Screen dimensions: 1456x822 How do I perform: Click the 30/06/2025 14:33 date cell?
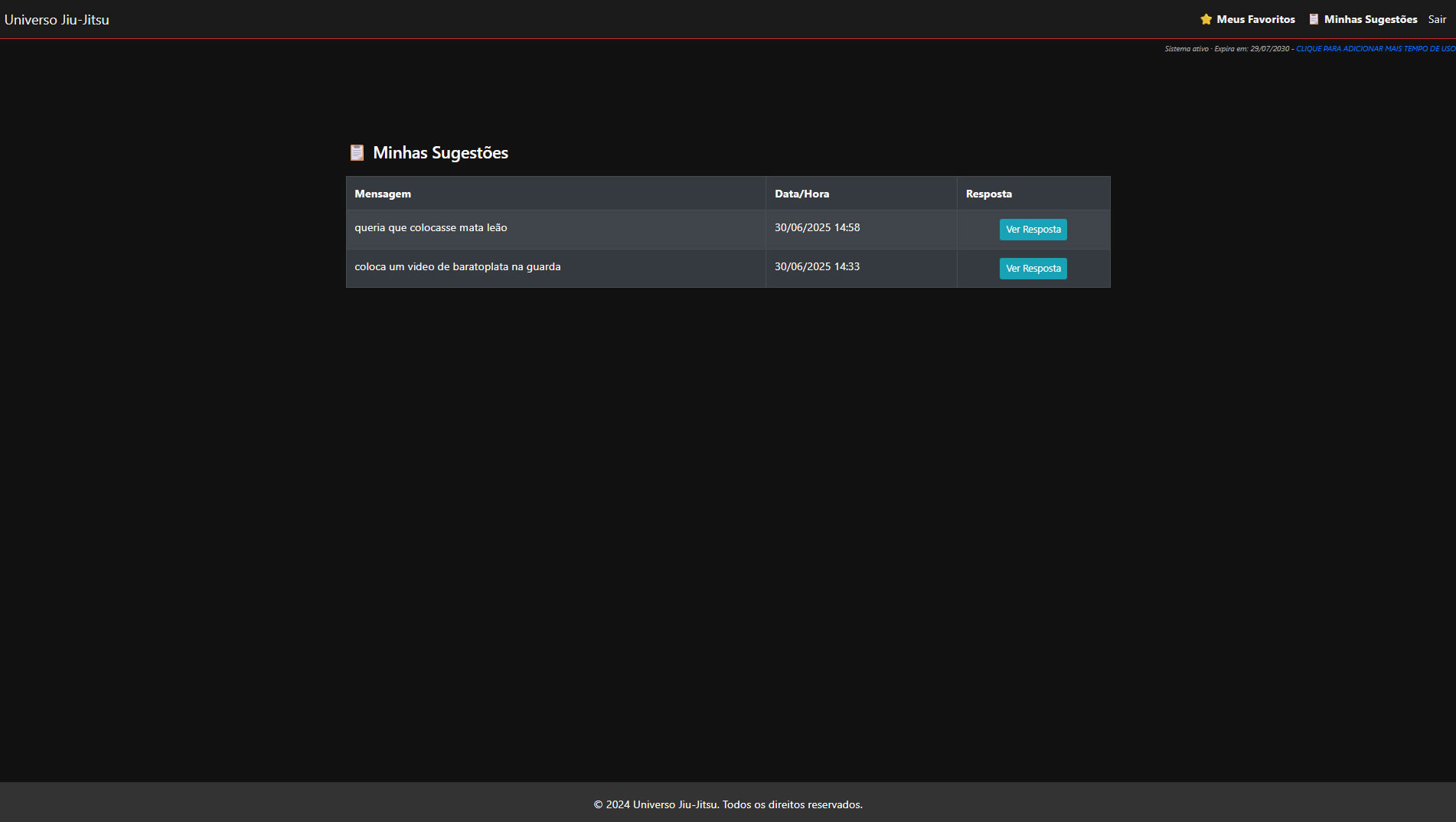[817, 266]
